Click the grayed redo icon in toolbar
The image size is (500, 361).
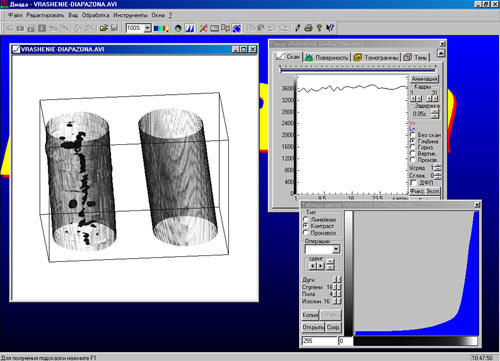click(283, 28)
